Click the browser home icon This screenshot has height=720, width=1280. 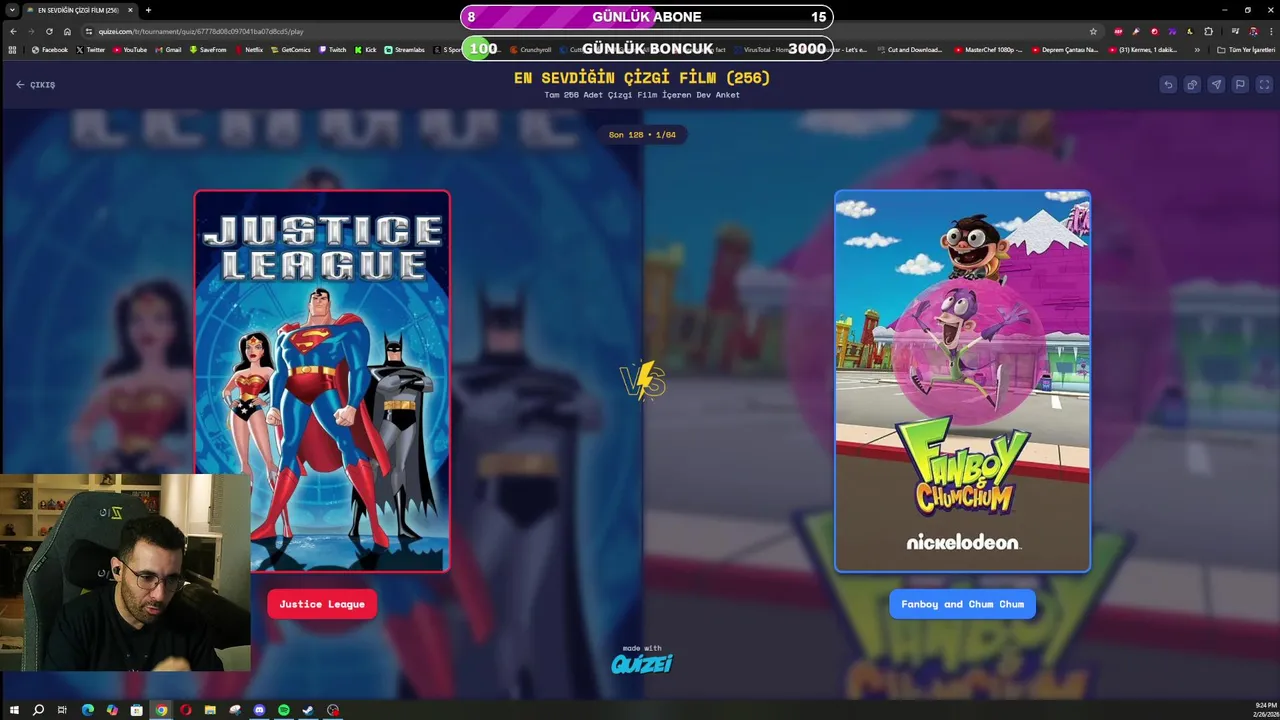[x=67, y=31]
